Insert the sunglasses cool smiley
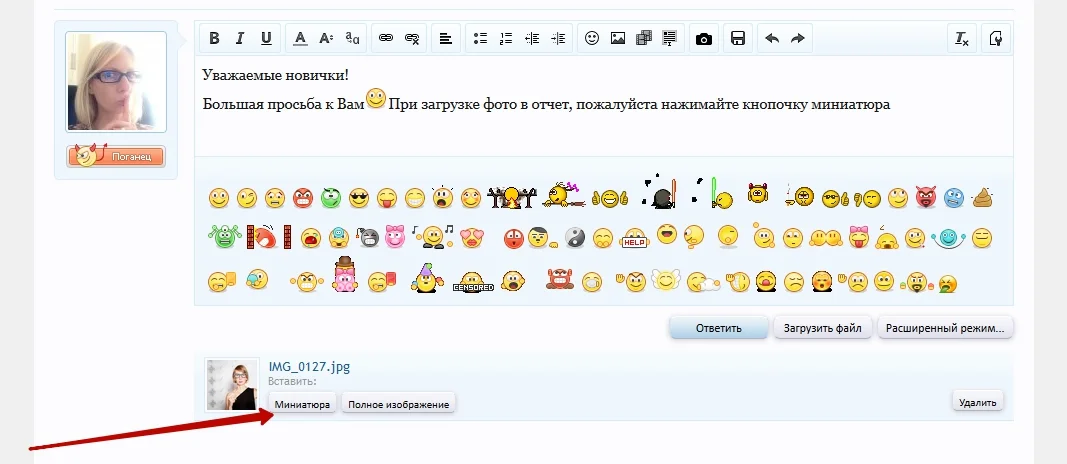 [x=359, y=198]
